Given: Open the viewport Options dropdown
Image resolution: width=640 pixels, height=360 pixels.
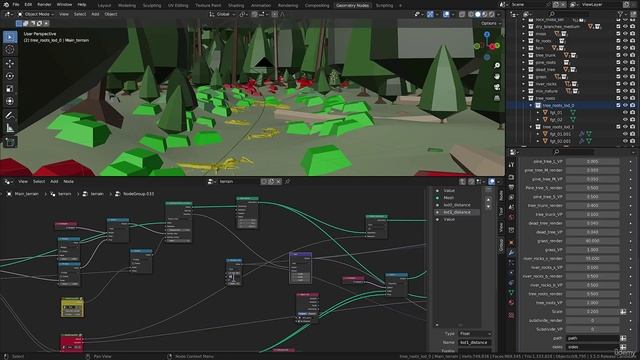Looking at the screenshot, I should point(490,23).
